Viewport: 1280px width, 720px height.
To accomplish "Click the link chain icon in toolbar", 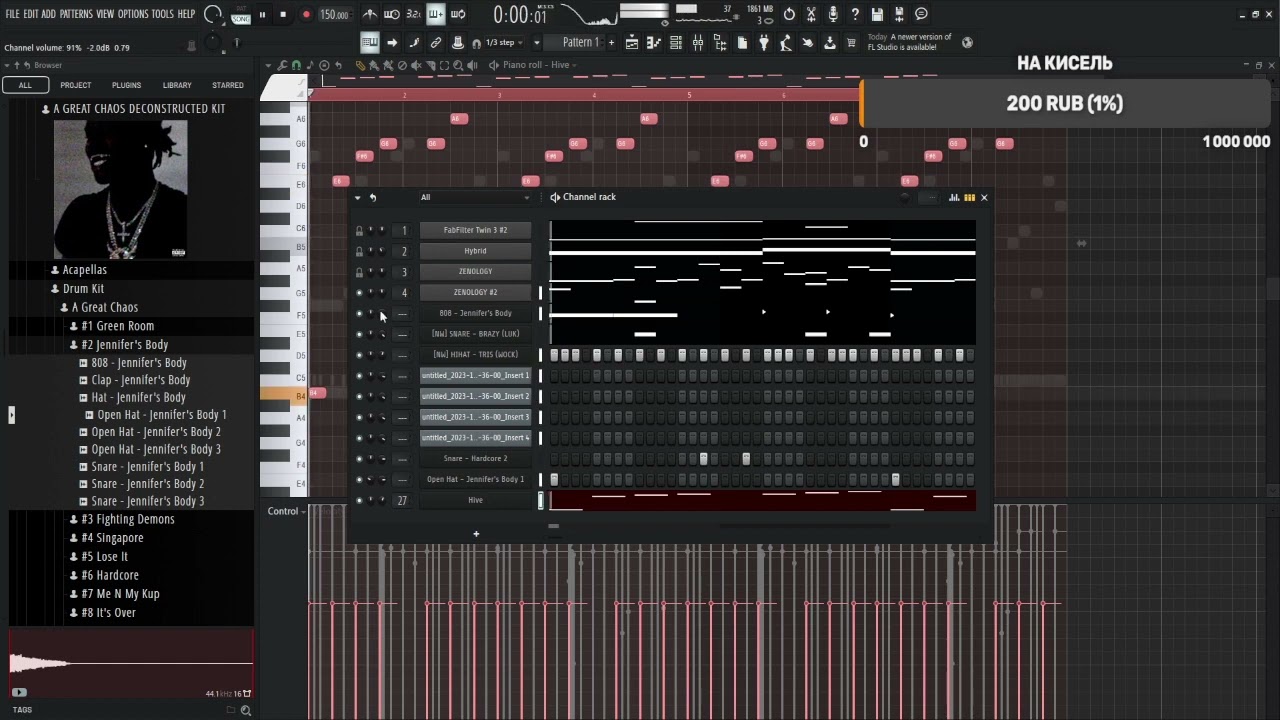I will pyautogui.click(x=436, y=43).
